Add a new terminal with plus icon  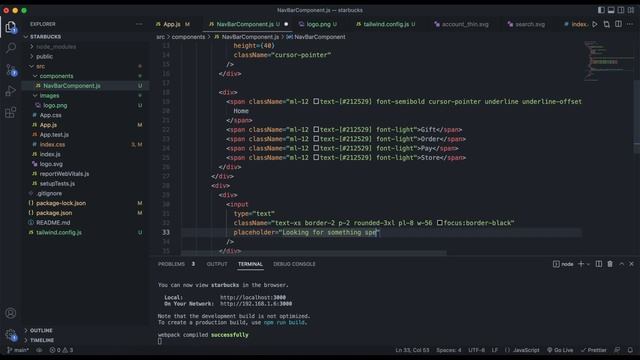pos(581,264)
